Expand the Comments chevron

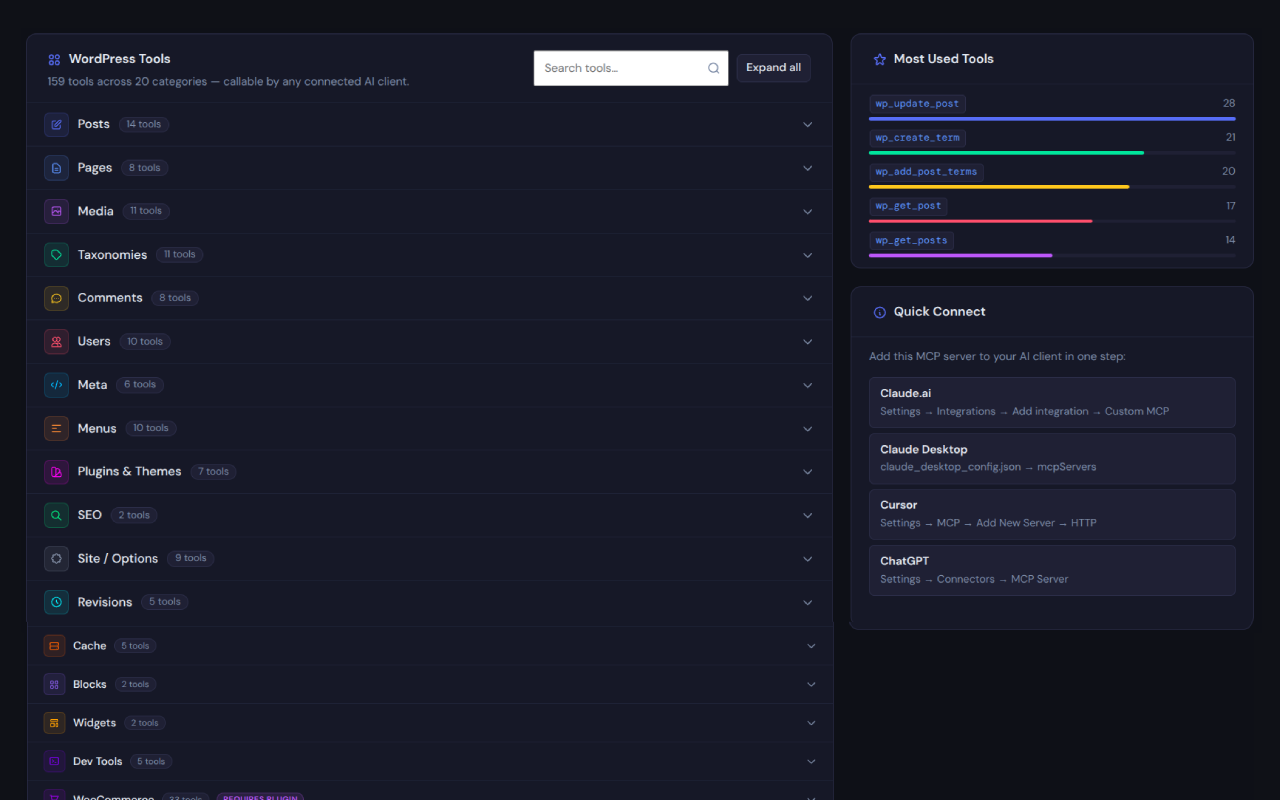pos(808,298)
